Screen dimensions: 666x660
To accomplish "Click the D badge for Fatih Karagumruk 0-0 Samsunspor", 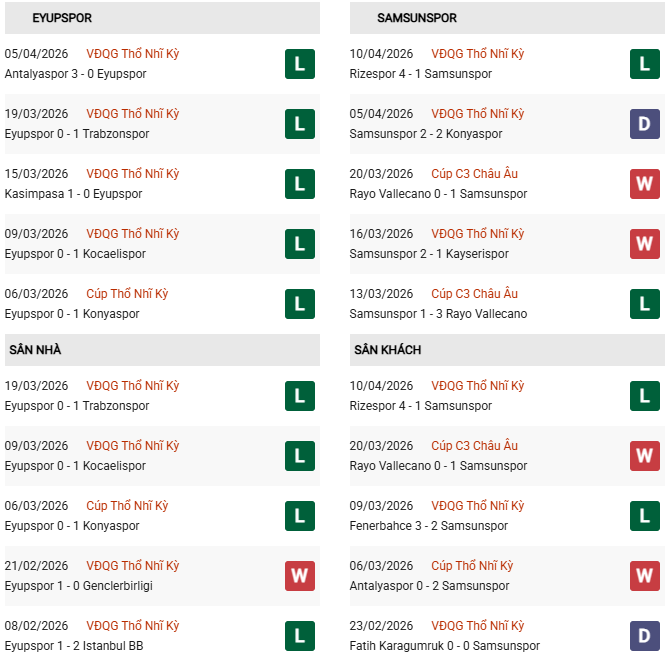I will (x=644, y=636).
